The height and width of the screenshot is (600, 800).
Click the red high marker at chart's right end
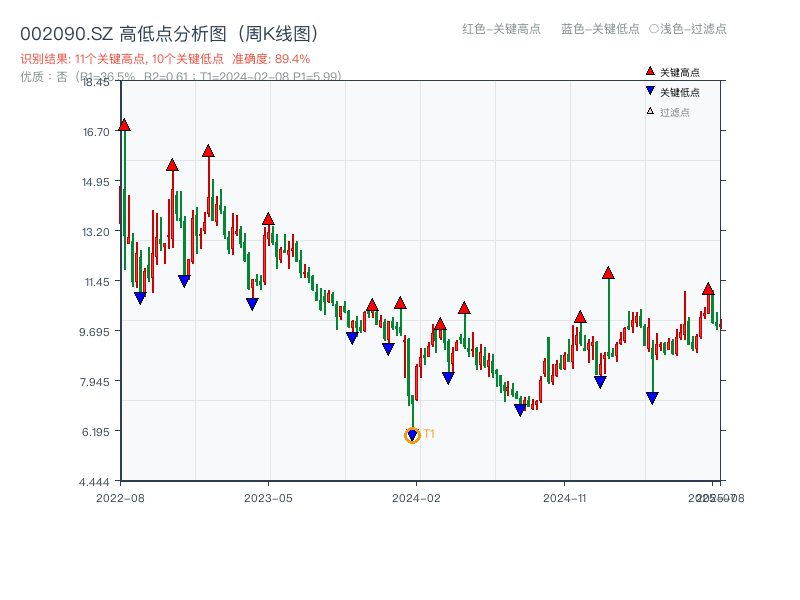[708, 289]
